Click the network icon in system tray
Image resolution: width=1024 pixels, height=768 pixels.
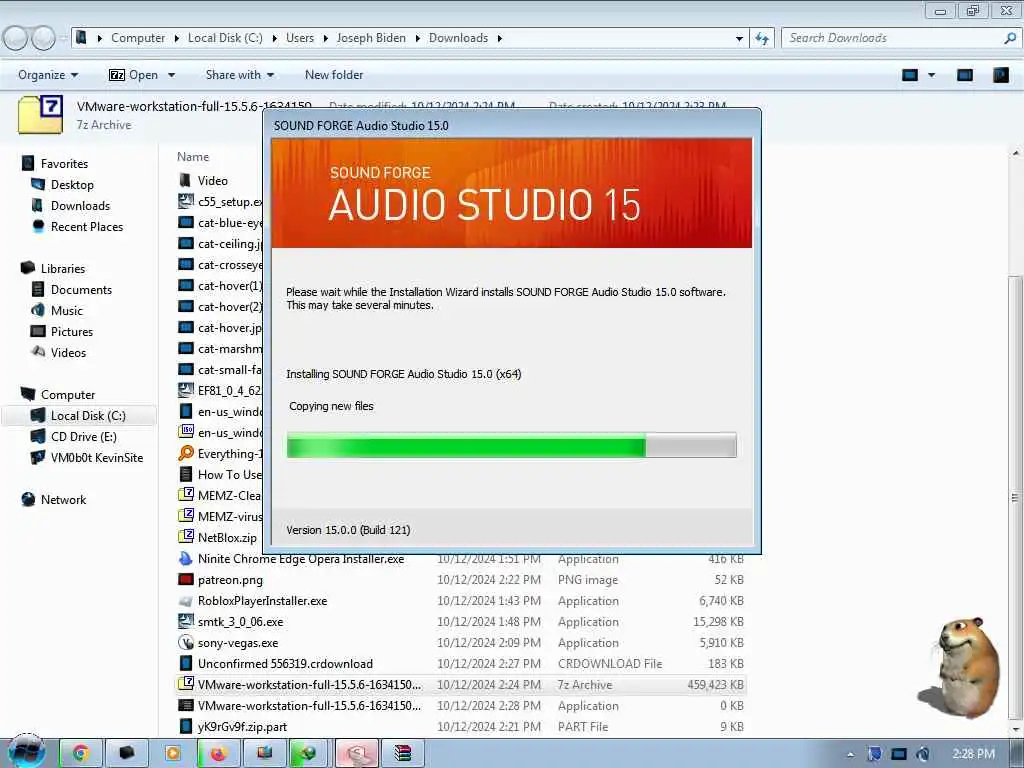point(898,754)
